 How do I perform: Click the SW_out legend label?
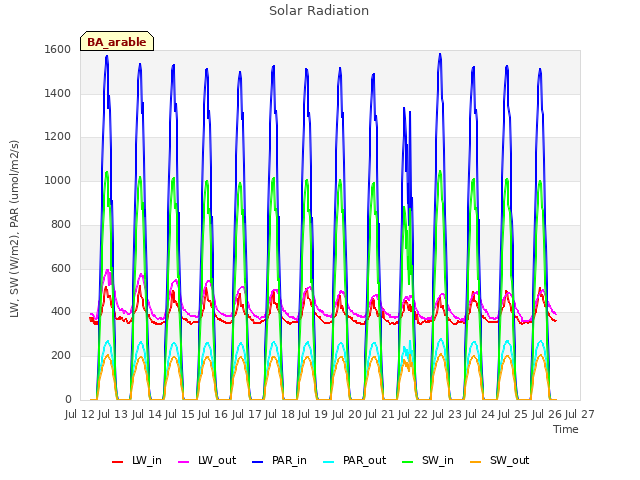click(509, 460)
